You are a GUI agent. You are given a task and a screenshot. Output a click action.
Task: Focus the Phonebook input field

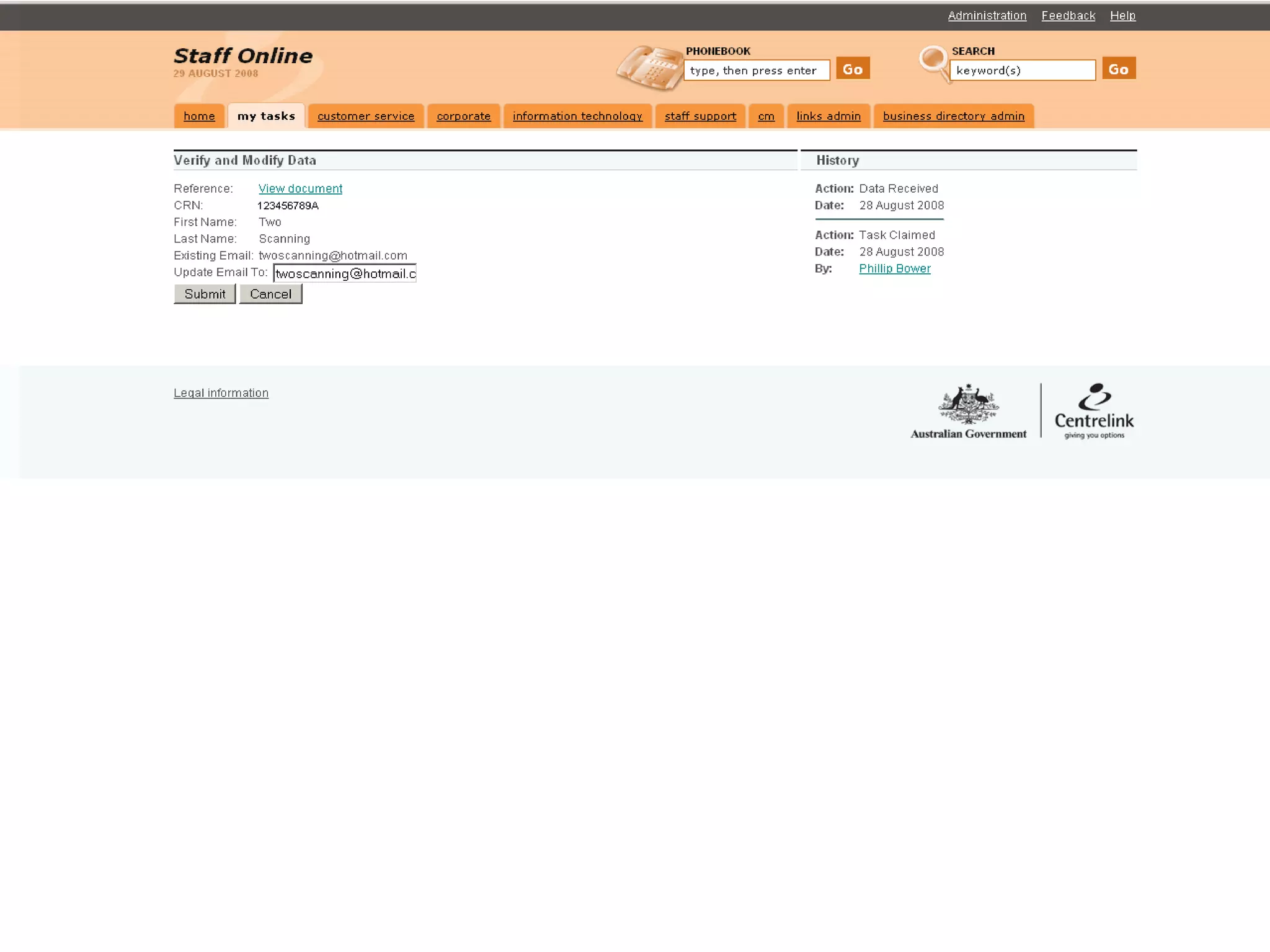click(x=757, y=70)
